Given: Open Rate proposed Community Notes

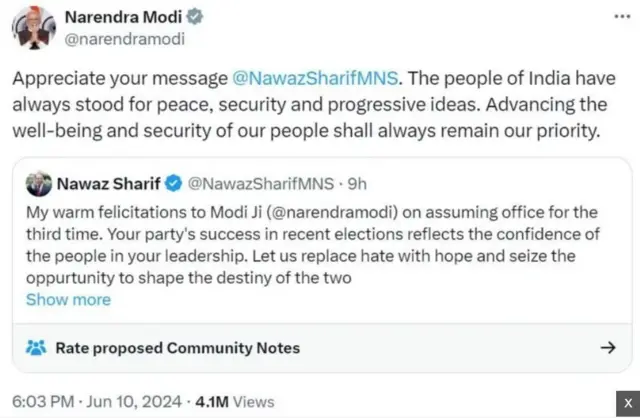Looking at the screenshot, I should click(177, 348).
